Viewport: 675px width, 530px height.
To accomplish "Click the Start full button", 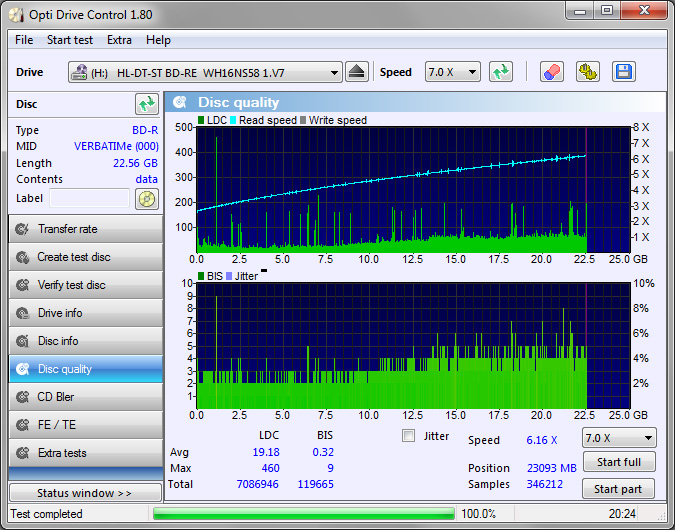I will 619,462.
